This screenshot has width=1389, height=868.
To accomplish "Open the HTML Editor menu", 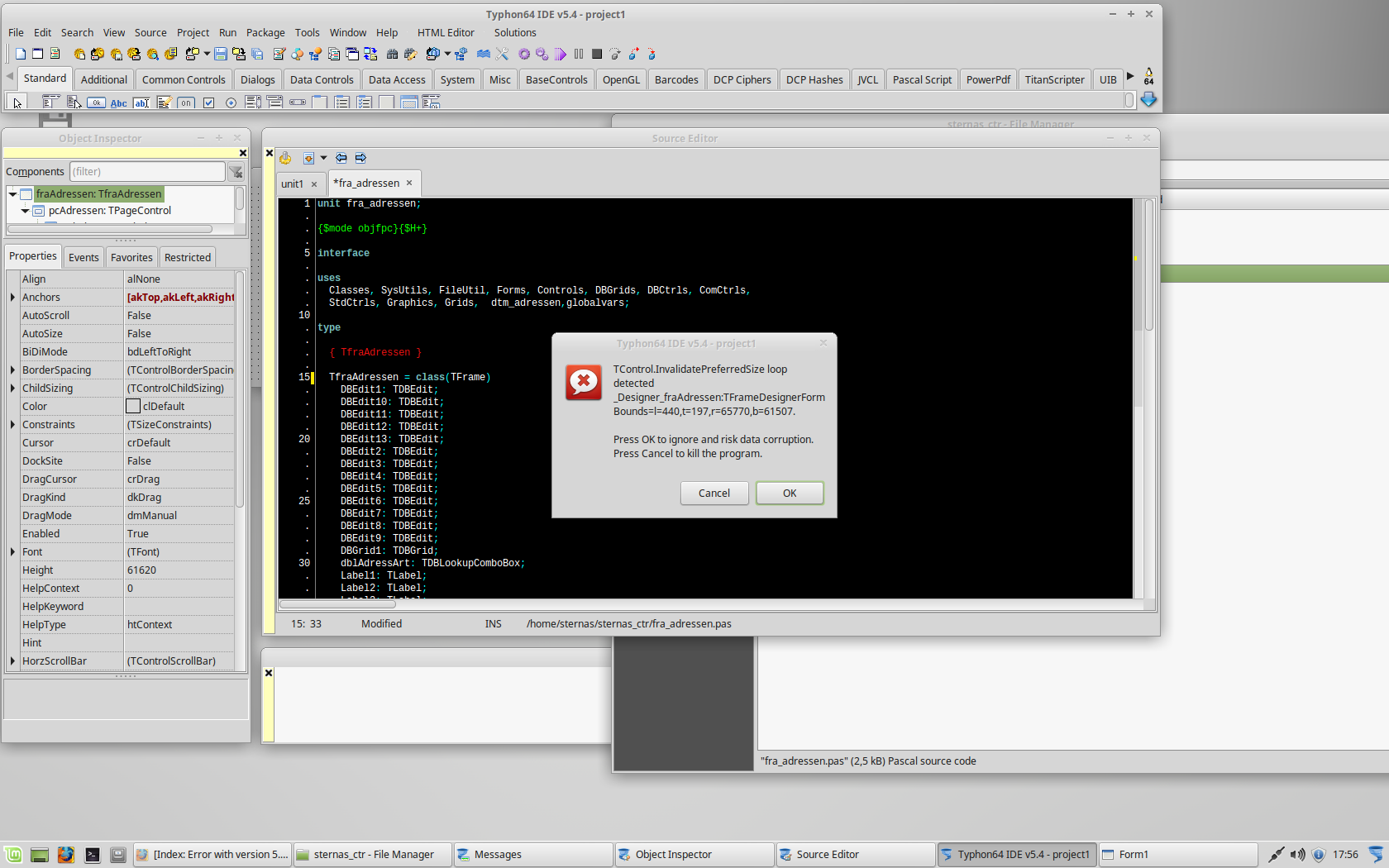I will pos(446,33).
